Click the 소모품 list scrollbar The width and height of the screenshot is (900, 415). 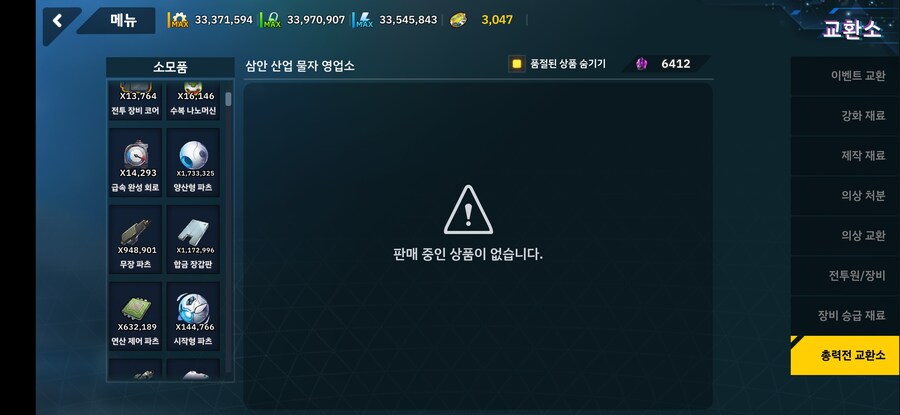[x=229, y=232]
